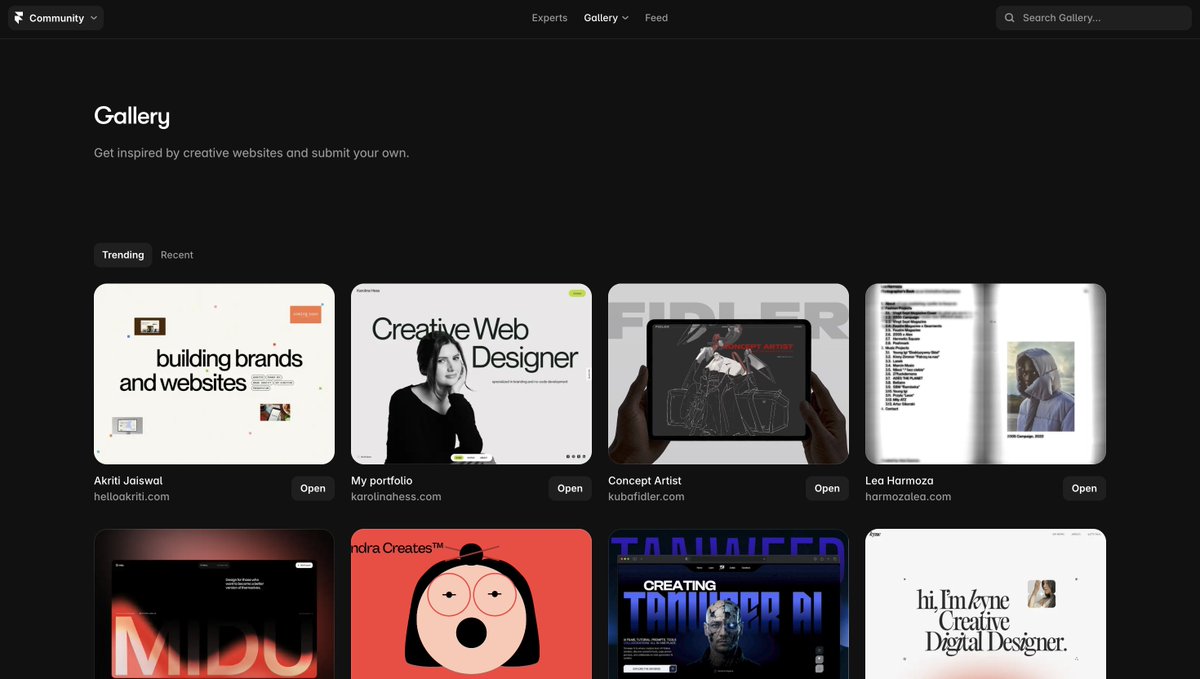Focus the Search Gallery input field
The height and width of the screenshot is (679, 1200).
1094,18
